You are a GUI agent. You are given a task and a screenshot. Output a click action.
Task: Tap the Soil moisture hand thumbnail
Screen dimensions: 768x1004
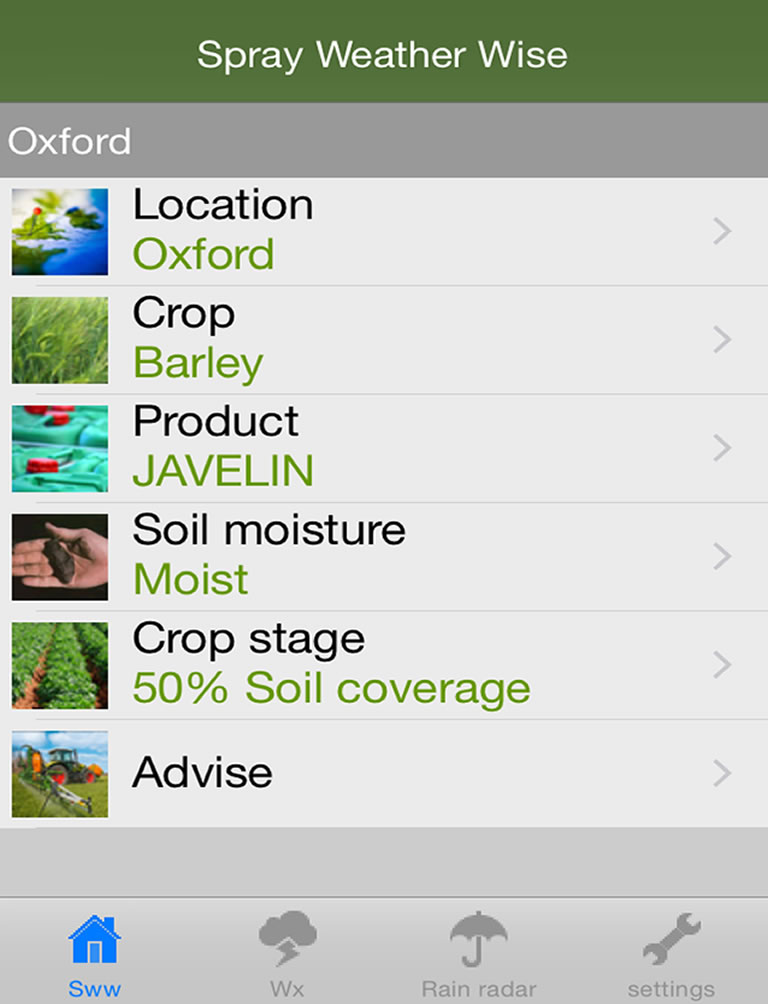click(x=60, y=557)
